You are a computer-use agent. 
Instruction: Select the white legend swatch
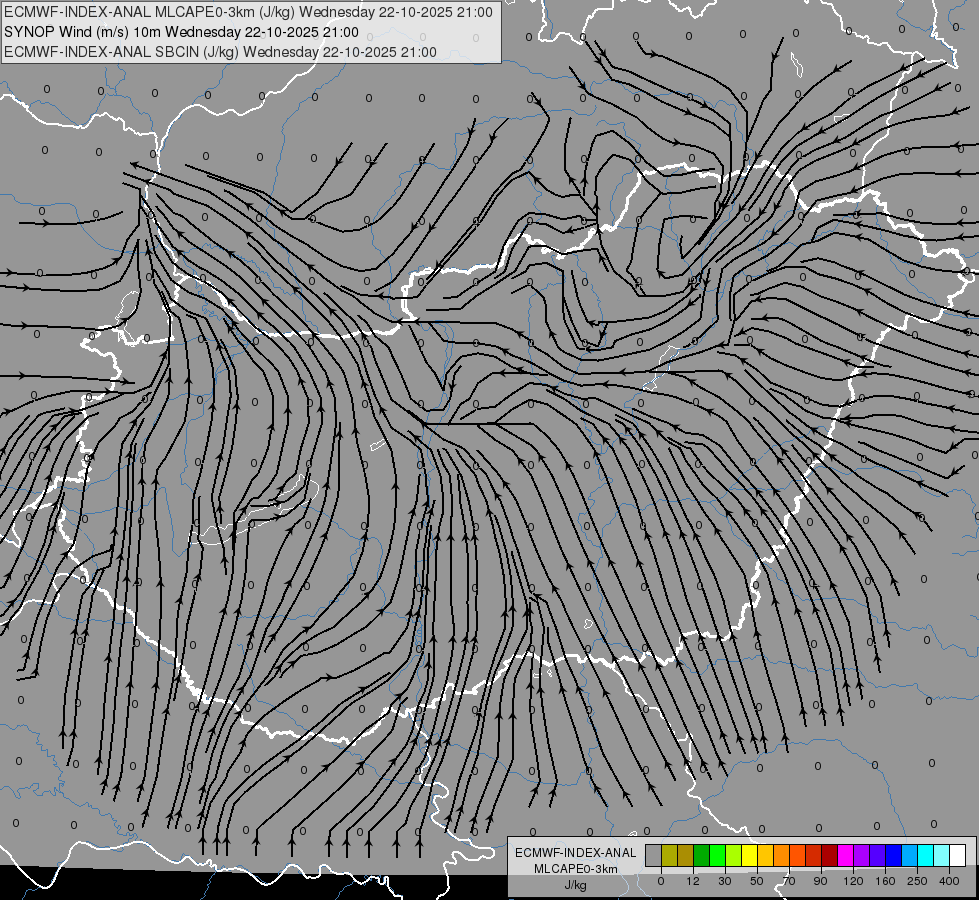point(957,856)
